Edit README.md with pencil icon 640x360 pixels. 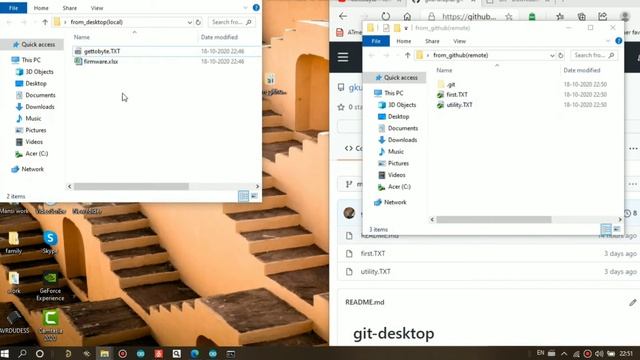(632, 302)
